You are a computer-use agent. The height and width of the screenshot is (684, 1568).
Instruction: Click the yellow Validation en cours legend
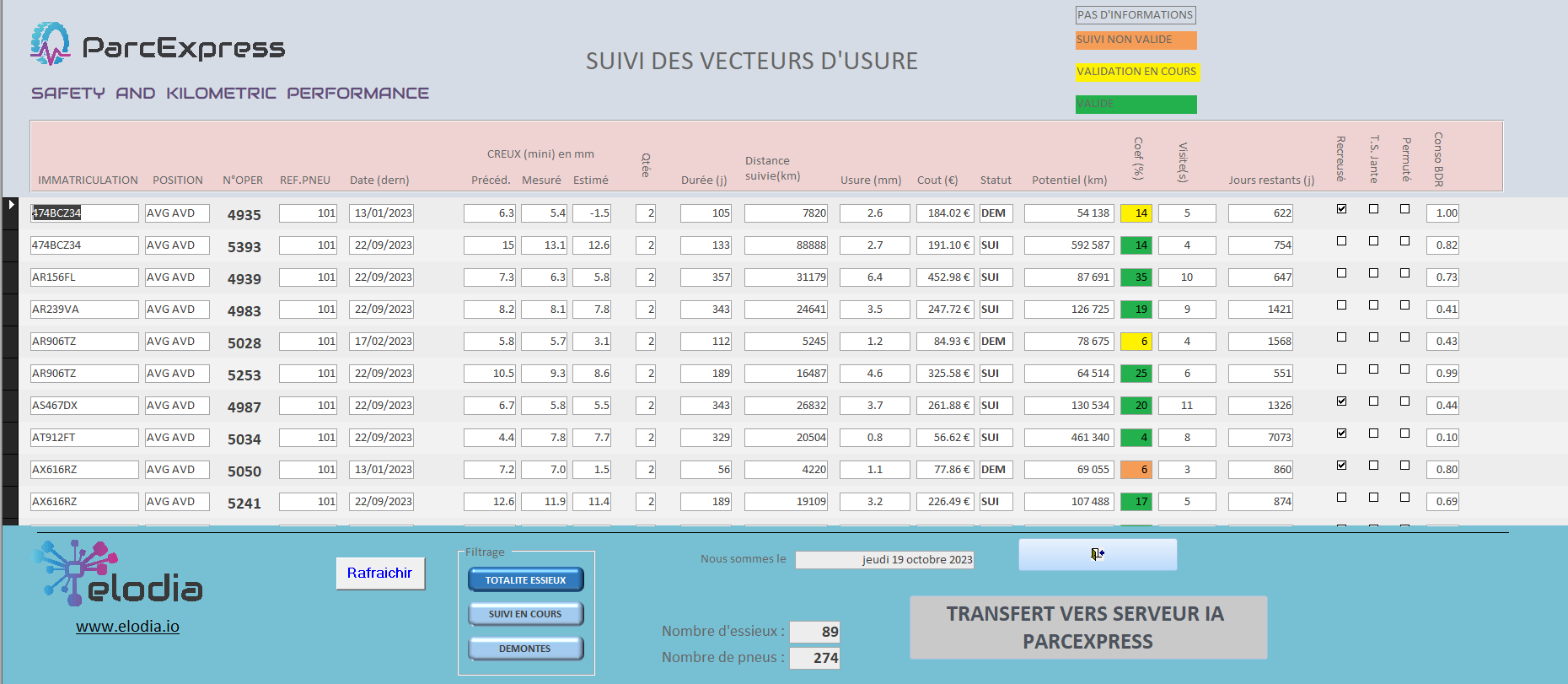click(1136, 72)
